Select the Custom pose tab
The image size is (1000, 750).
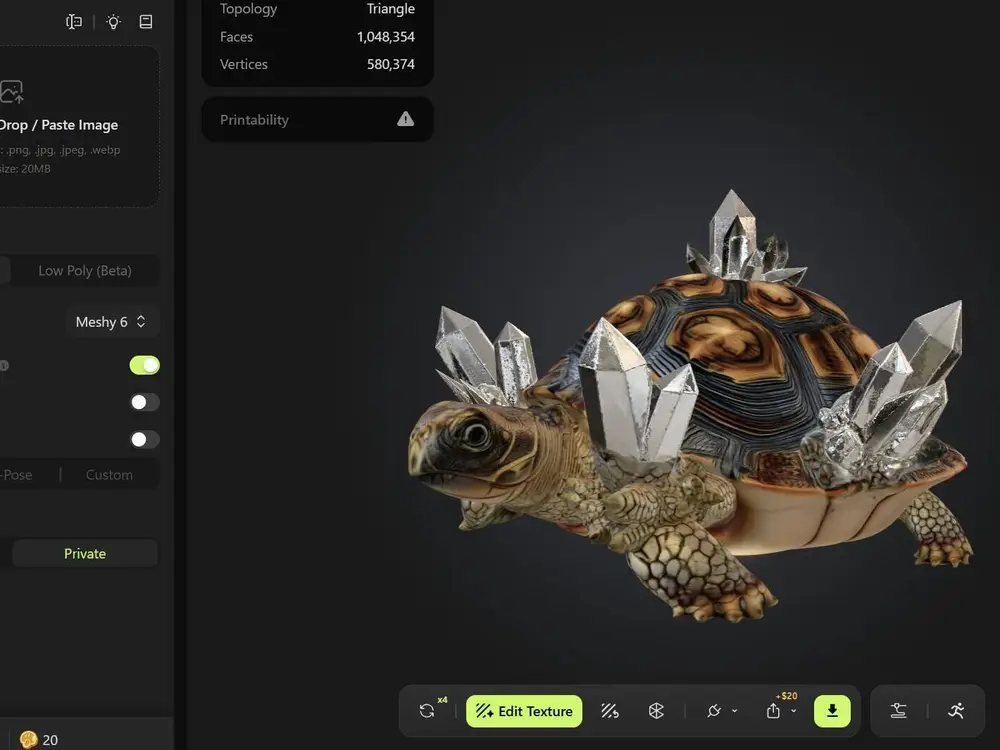coord(109,474)
